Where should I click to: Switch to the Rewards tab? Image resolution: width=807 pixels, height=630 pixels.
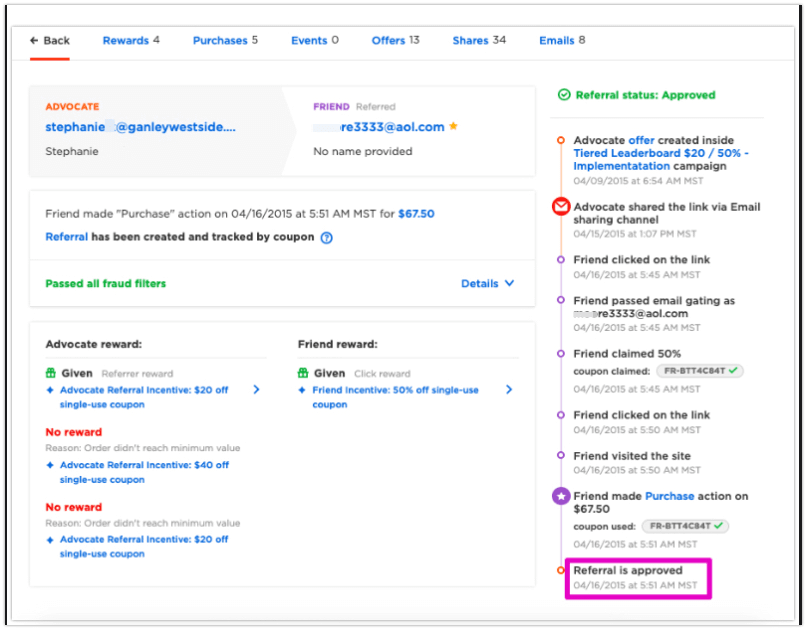click(131, 40)
